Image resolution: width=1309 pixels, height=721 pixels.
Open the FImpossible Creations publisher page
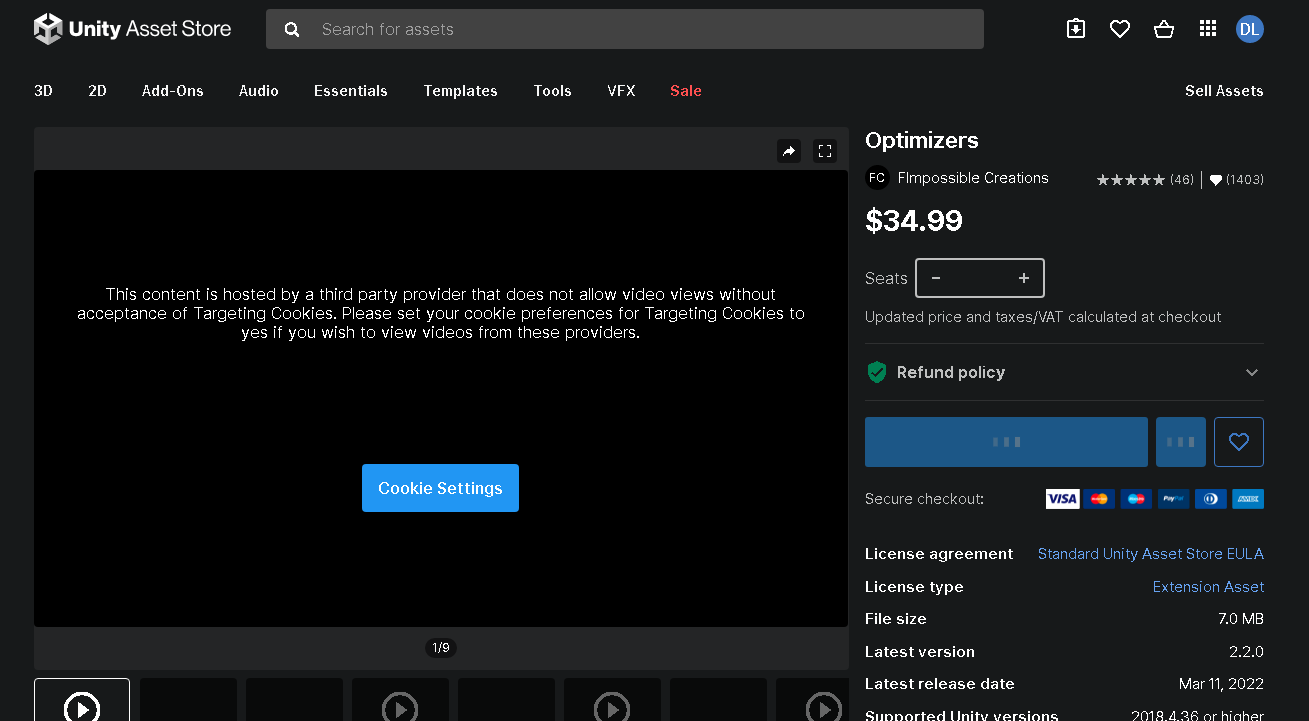[x=973, y=178]
